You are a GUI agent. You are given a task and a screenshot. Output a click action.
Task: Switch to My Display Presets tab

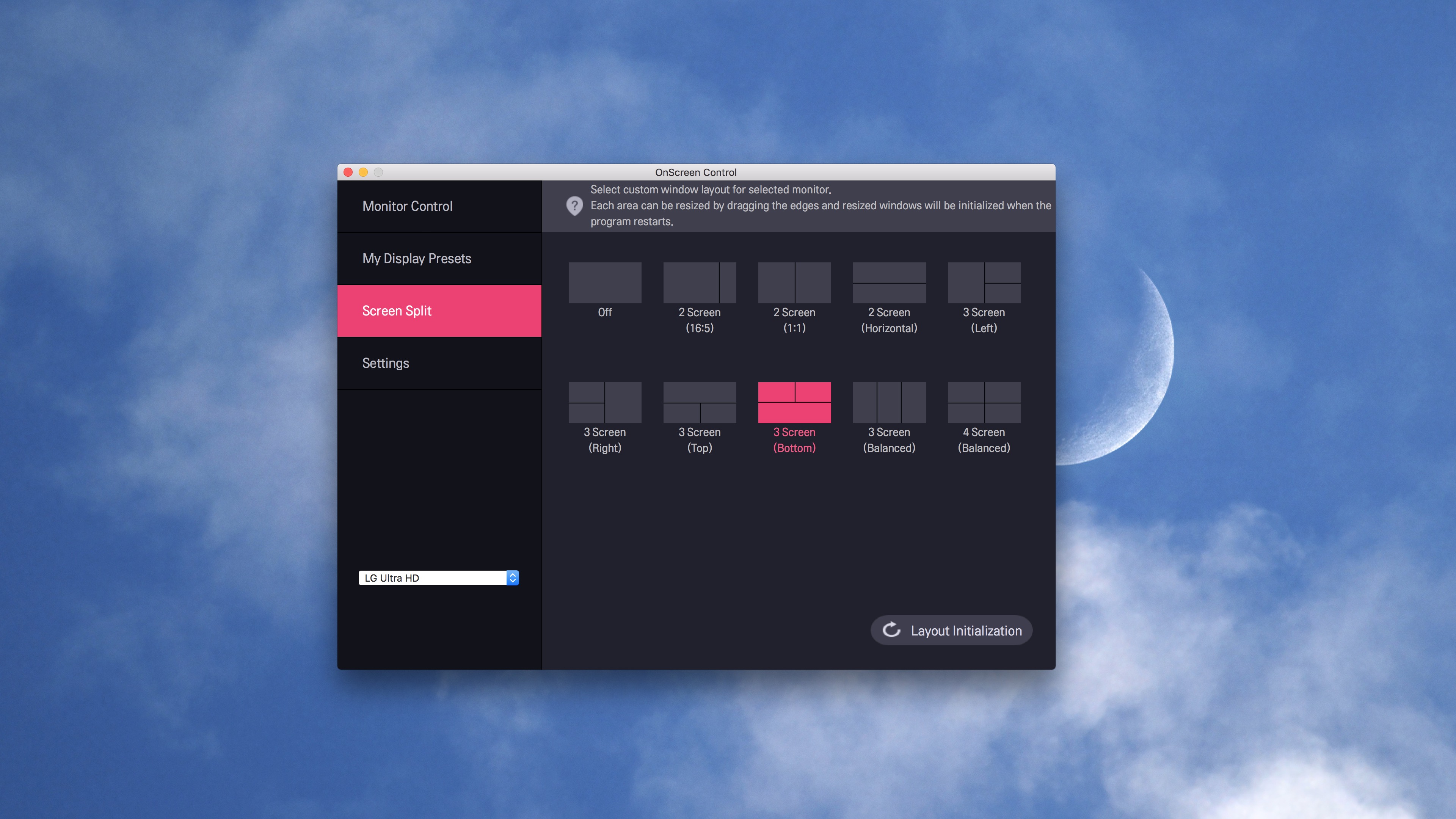coord(417,258)
